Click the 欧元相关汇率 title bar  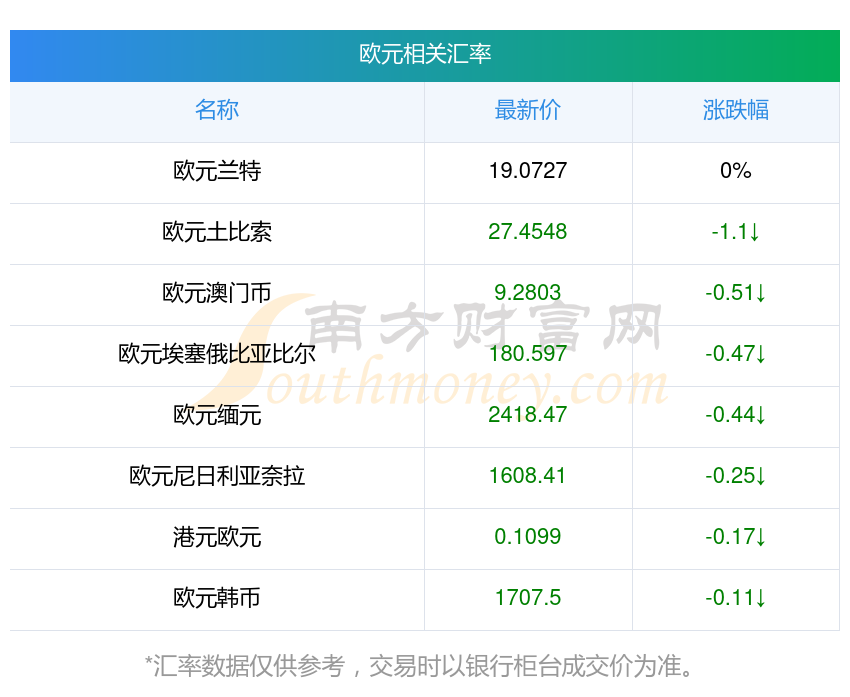click(x=425, y=56)
